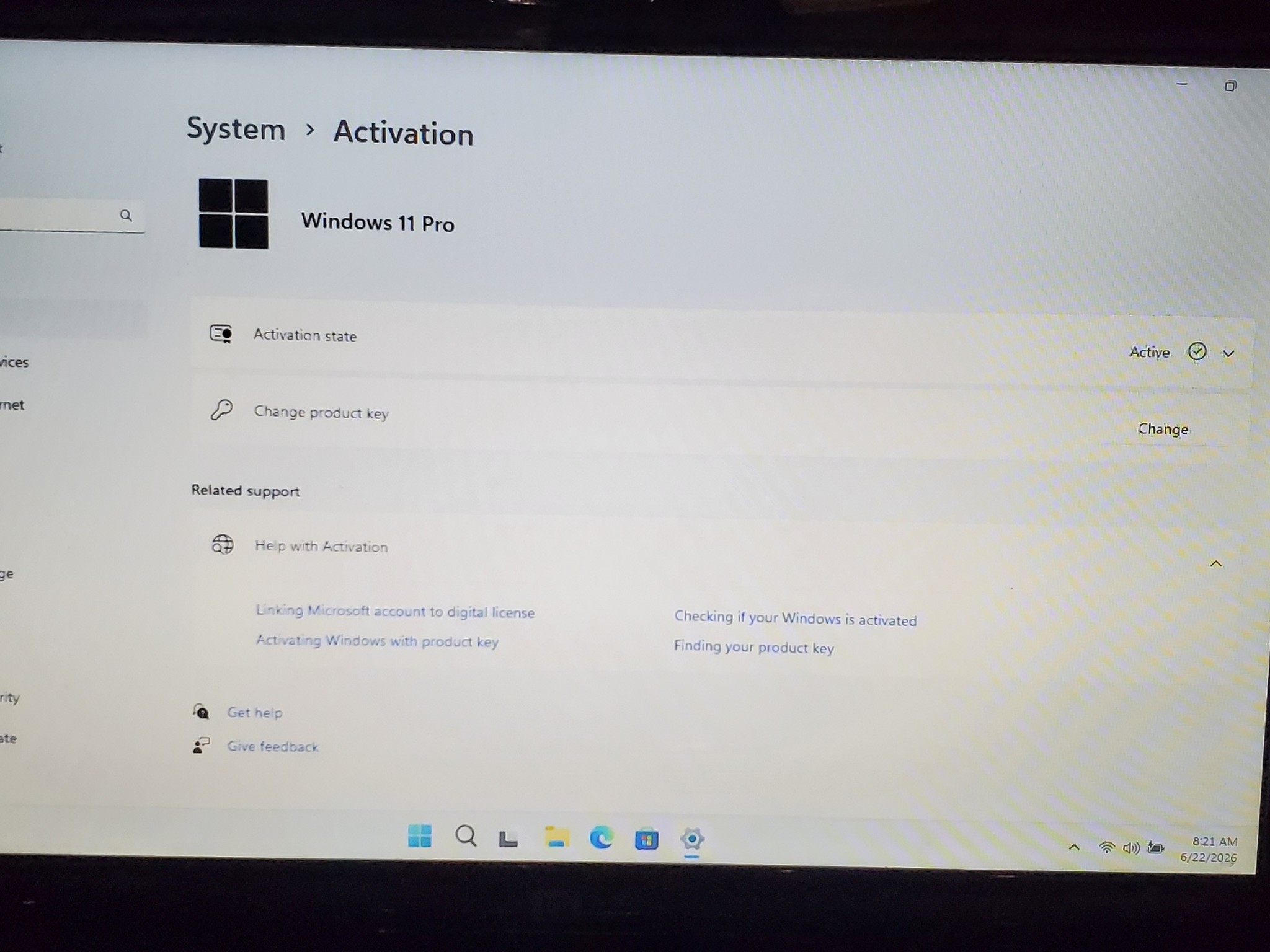Open Checking if your Windows is activated
Screen dimensions: 1270x952
(x=795, y=619)
